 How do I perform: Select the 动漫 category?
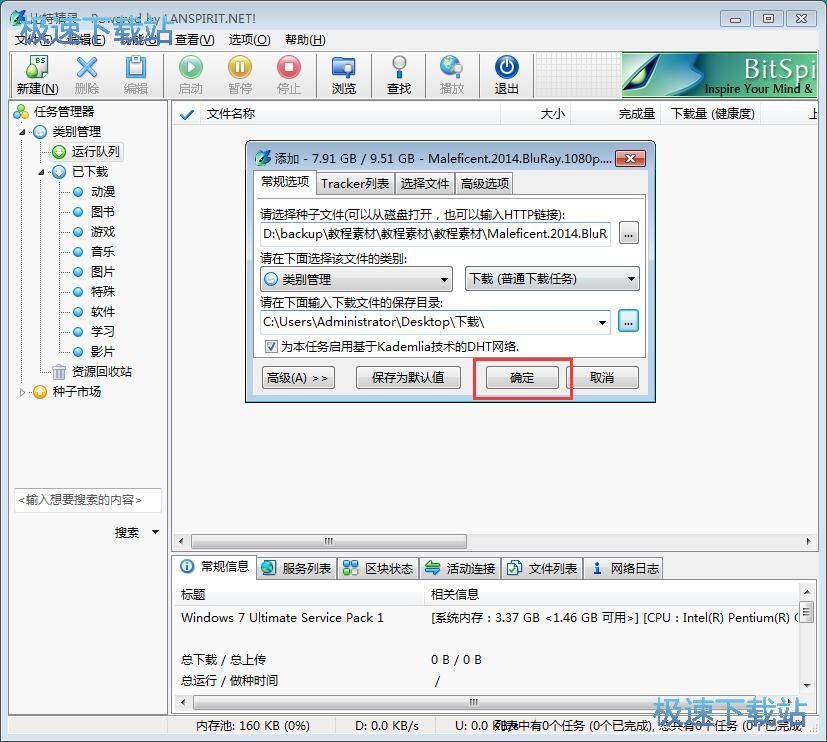[103, 191]
